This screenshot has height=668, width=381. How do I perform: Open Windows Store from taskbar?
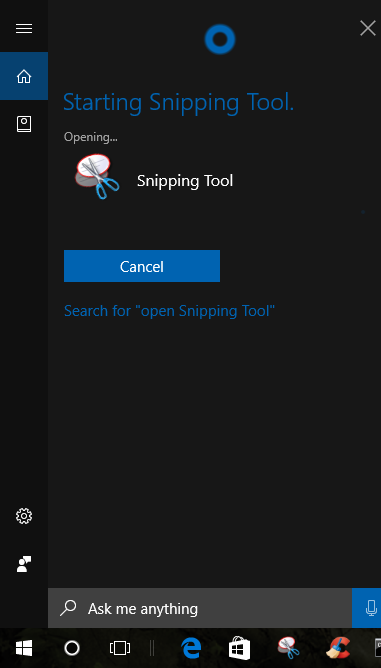pos(239,649)
